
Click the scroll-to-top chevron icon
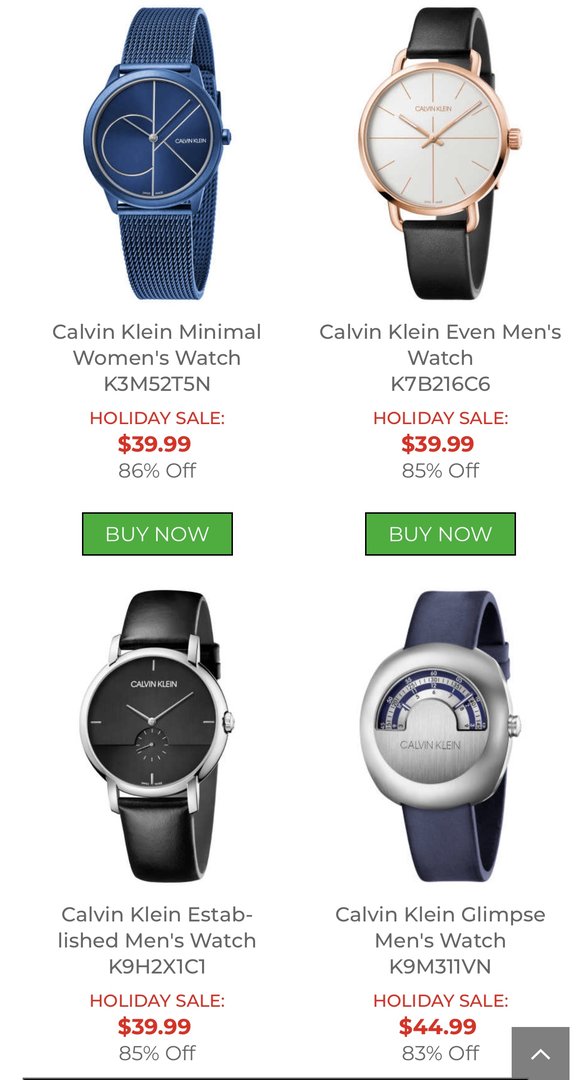[x=541, y=1054]
